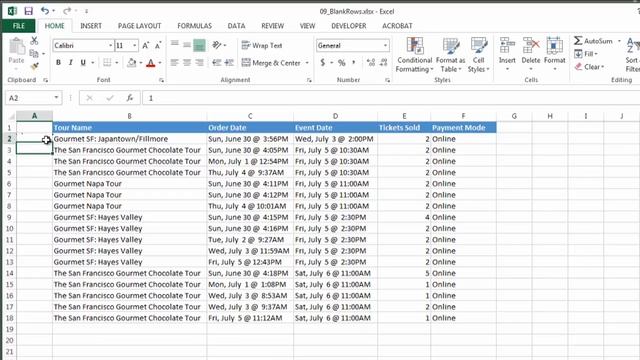Open font color dropdown arrow
The image size is (640, 360).
[160, 63]
